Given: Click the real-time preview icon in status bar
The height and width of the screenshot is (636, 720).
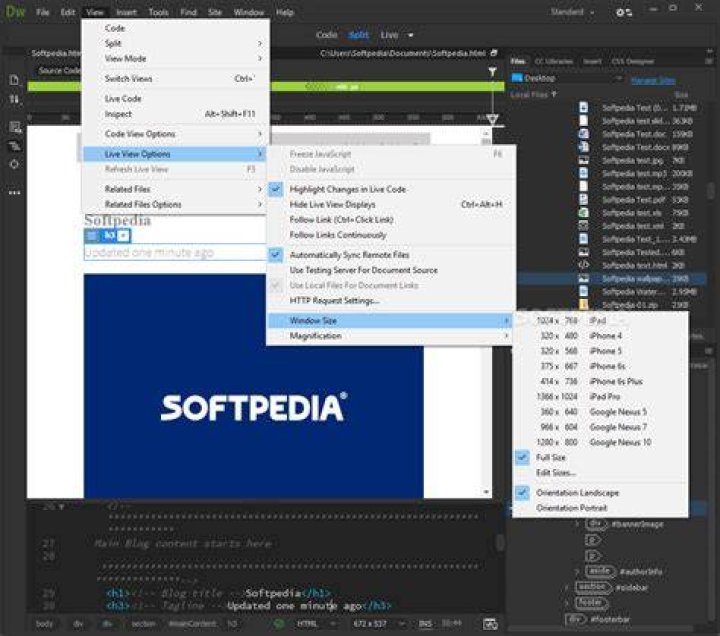Looking at the screenshot, I should coord(490,624).
